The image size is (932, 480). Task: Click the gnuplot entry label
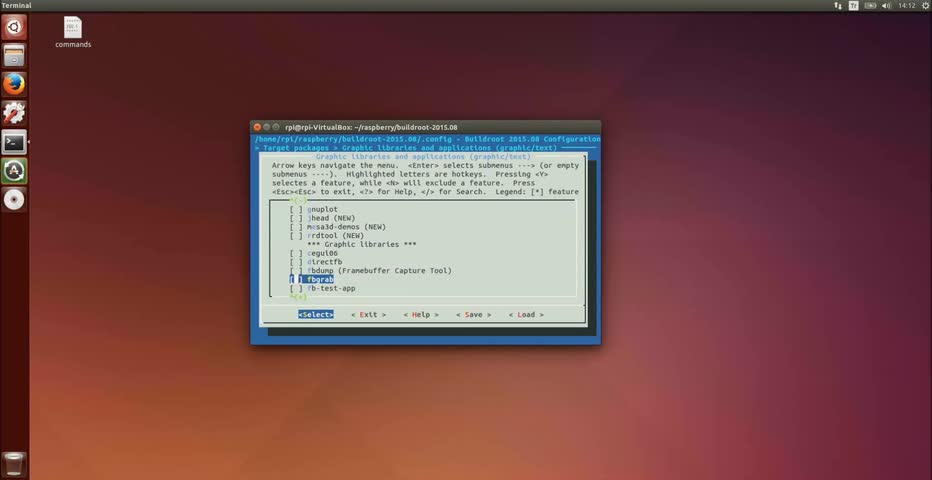tap(322, 210)
